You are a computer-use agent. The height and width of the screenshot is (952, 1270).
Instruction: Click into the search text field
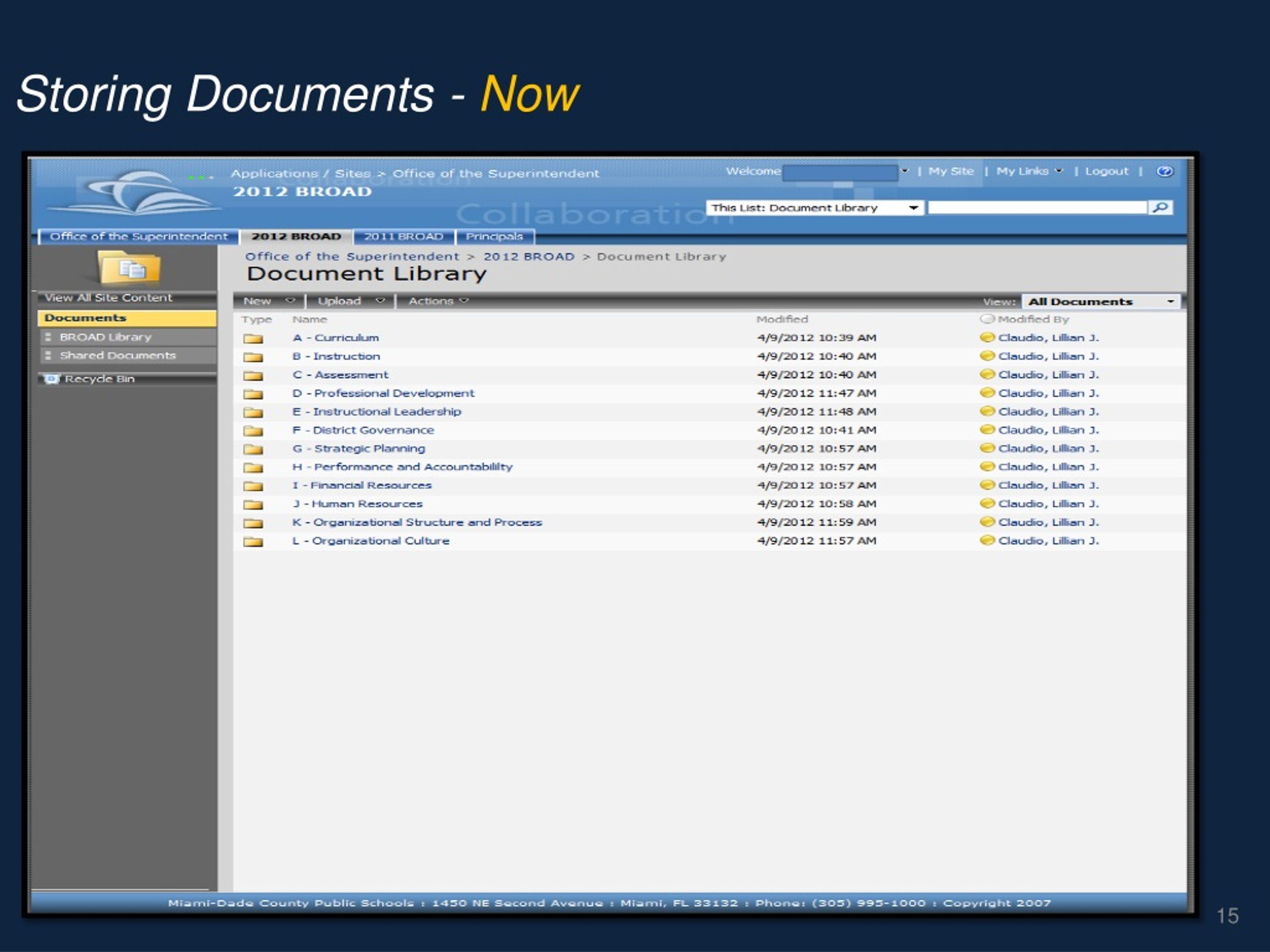tap(1037, 208)
